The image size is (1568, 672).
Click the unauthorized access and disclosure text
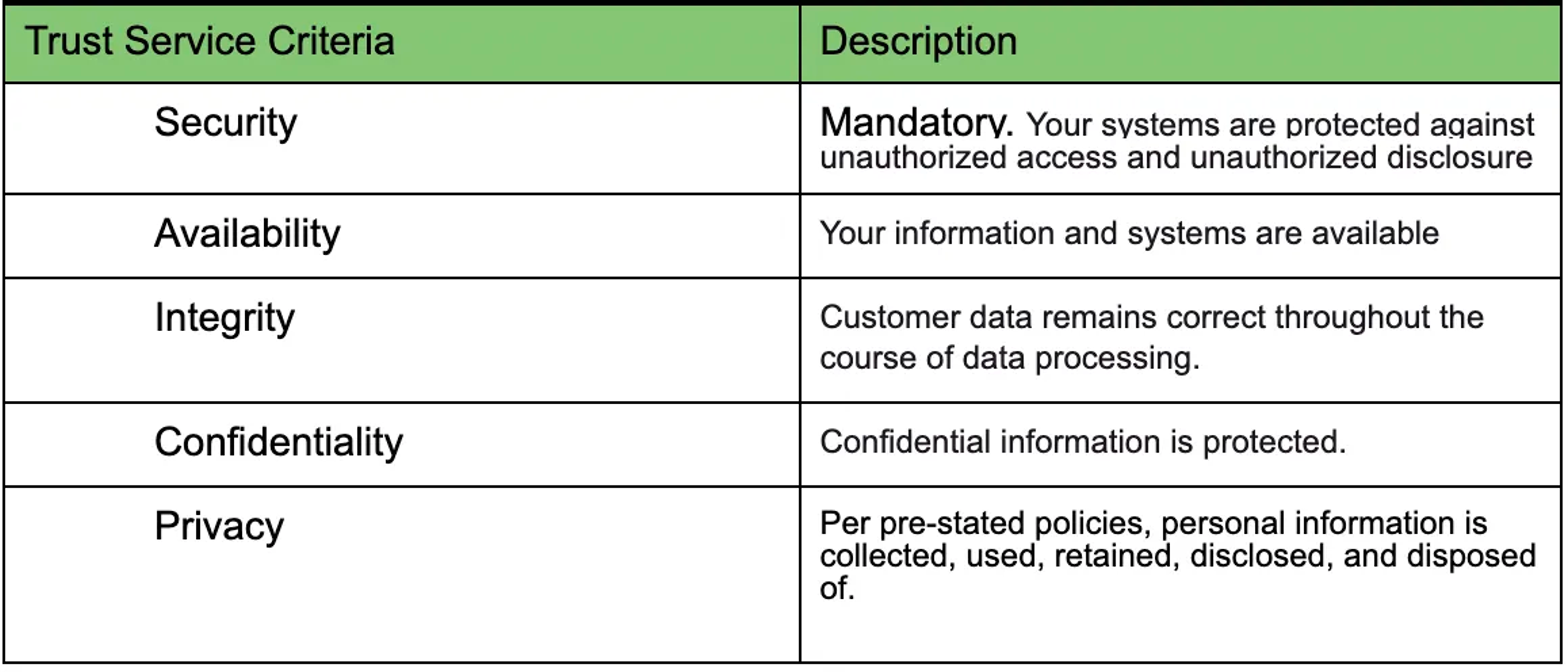click(1176, 157)
